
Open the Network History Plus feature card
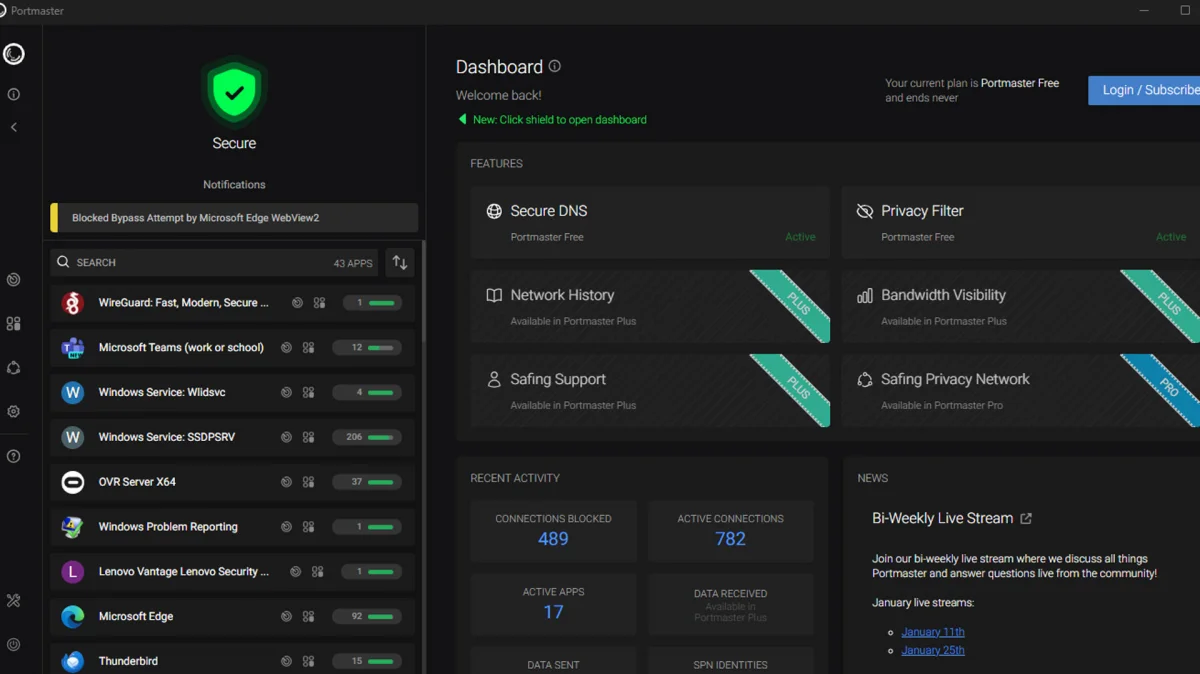pos(650,307)
